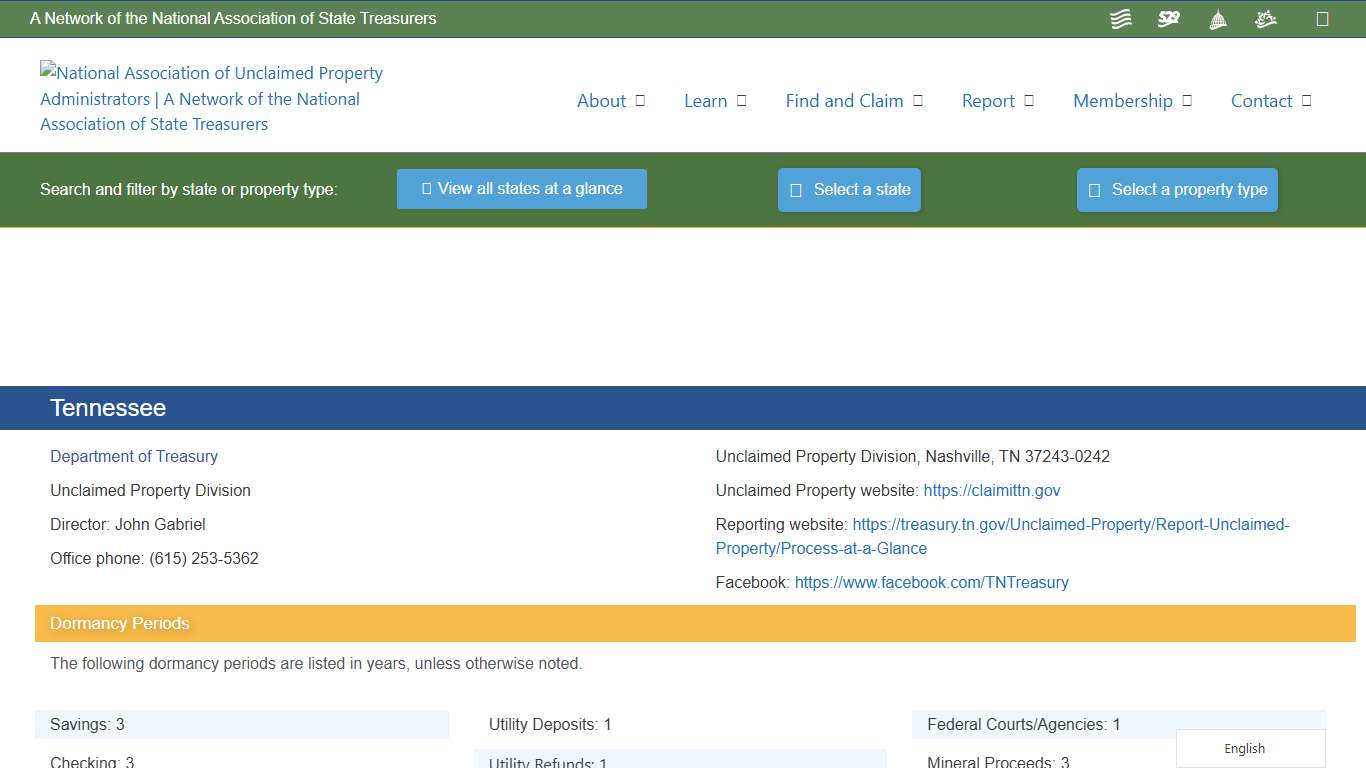Select the capitol building network icon
Viewport: 1366px width, 768px height.
[x=1217, y=18]
